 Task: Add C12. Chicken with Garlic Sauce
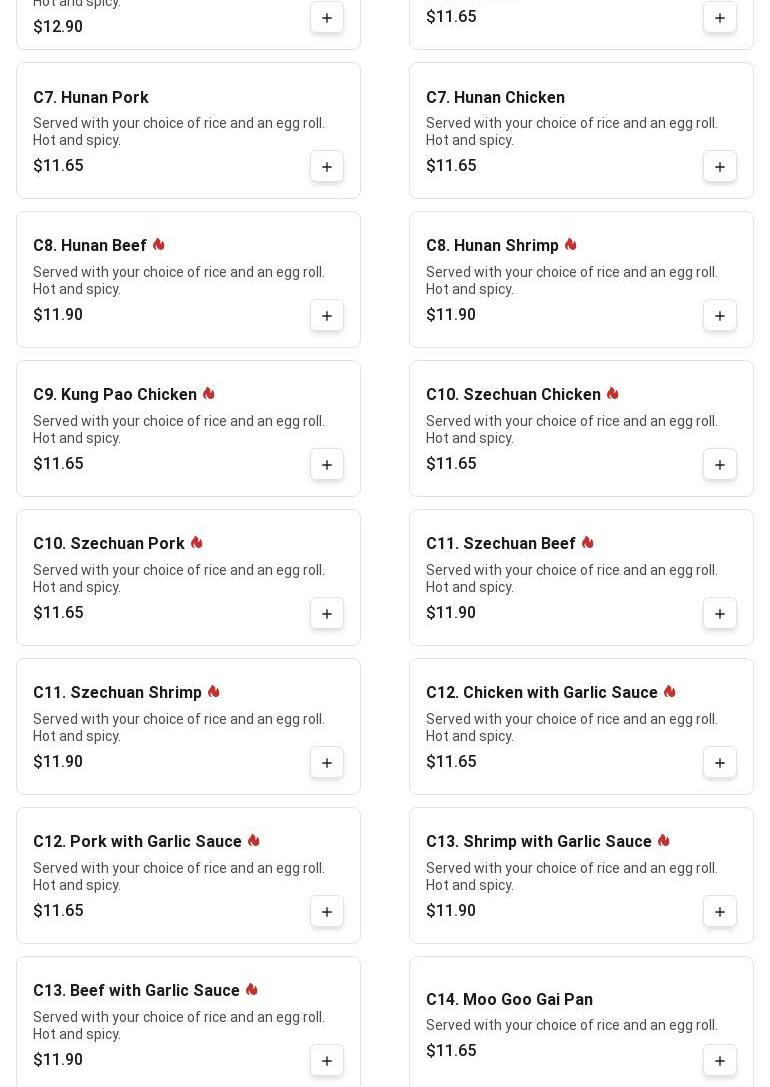720,762
